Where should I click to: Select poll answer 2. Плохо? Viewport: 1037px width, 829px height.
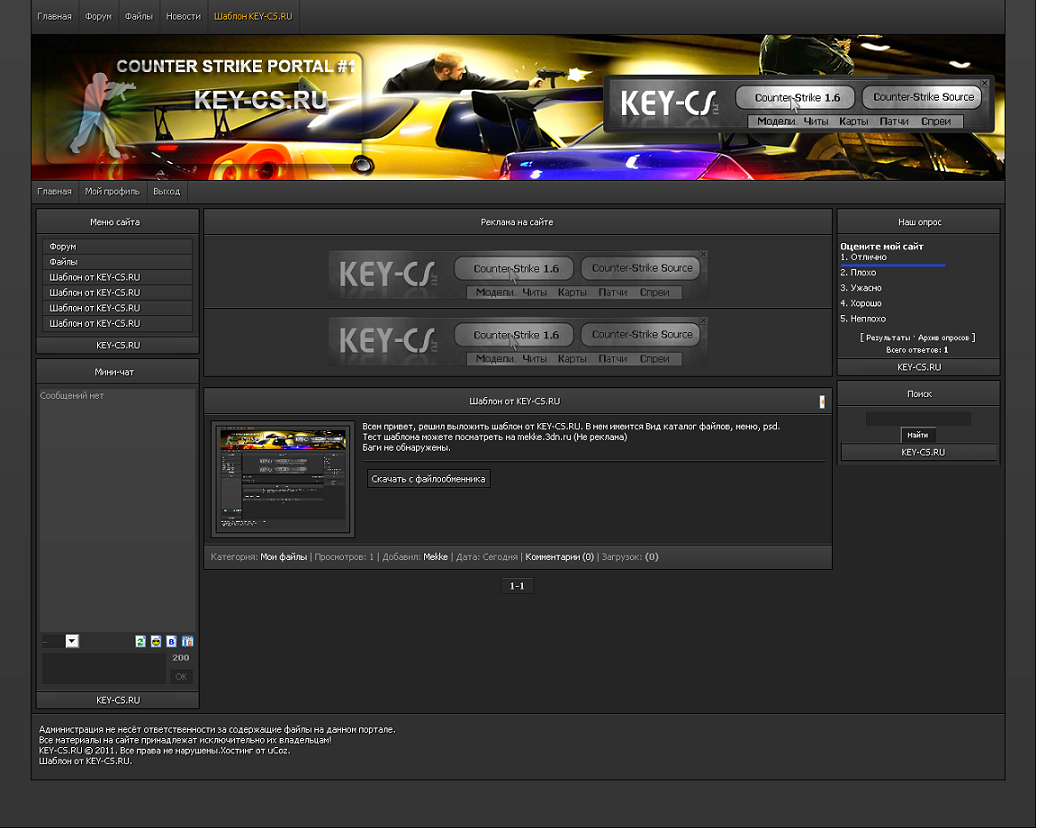coord(858,273)
